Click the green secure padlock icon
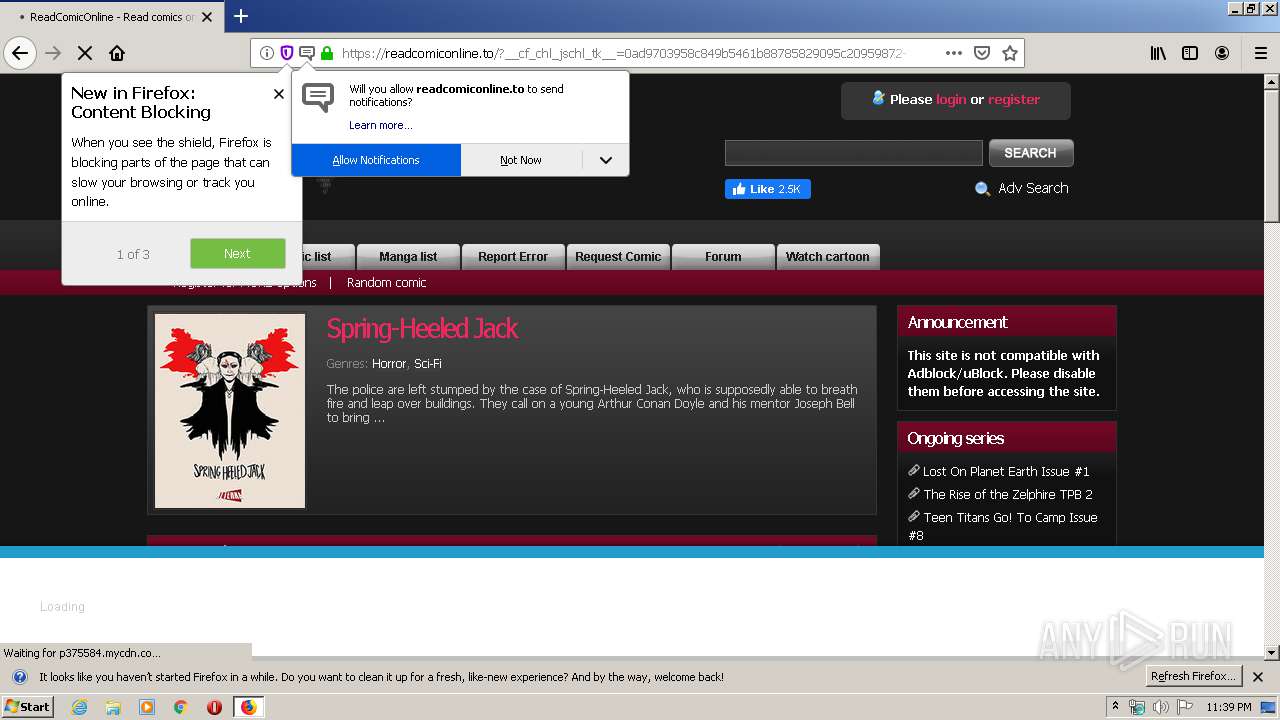The width and height of the screenshot is (1280, 720). tap(327, 53)
